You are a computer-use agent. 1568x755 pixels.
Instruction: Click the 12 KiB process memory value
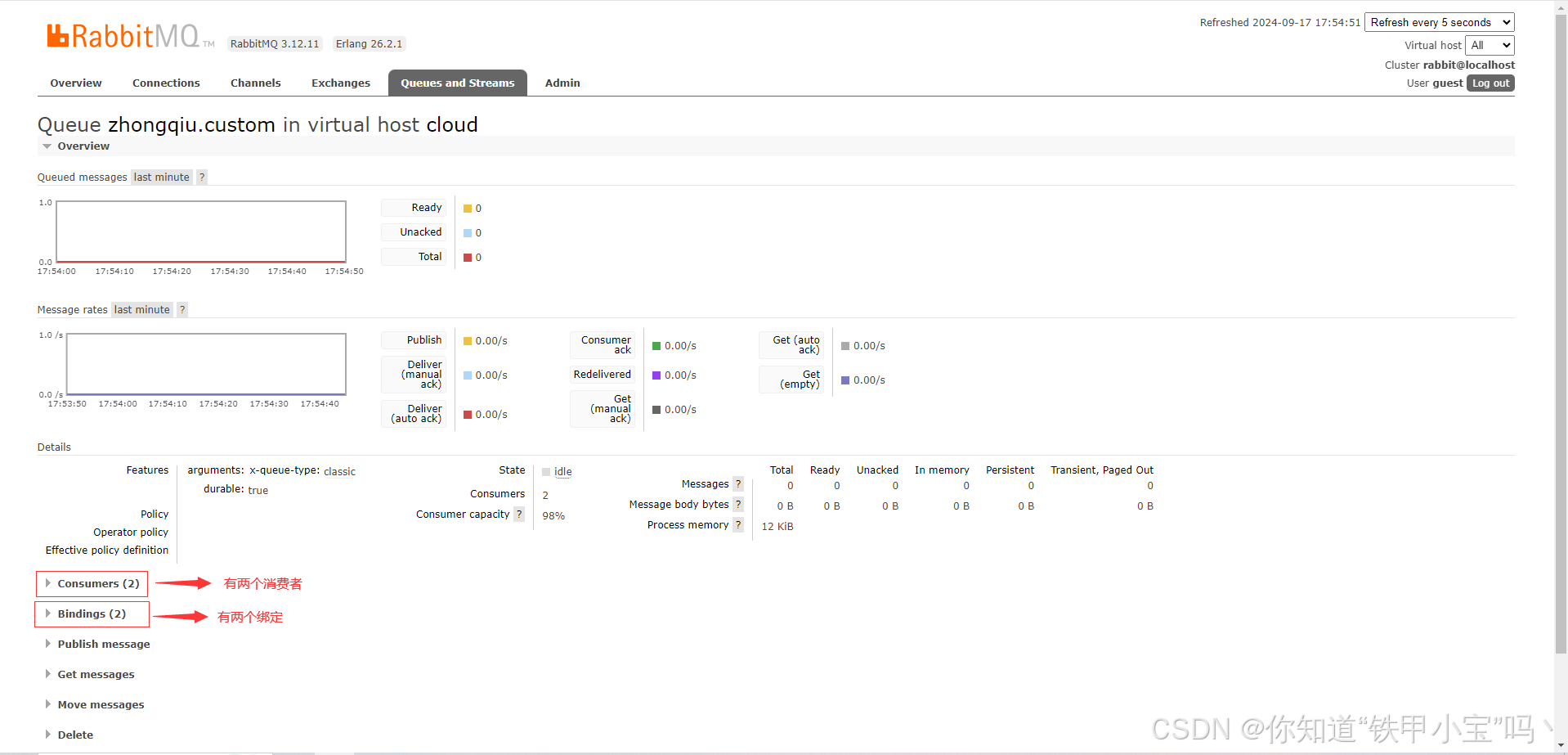(777, 527)
